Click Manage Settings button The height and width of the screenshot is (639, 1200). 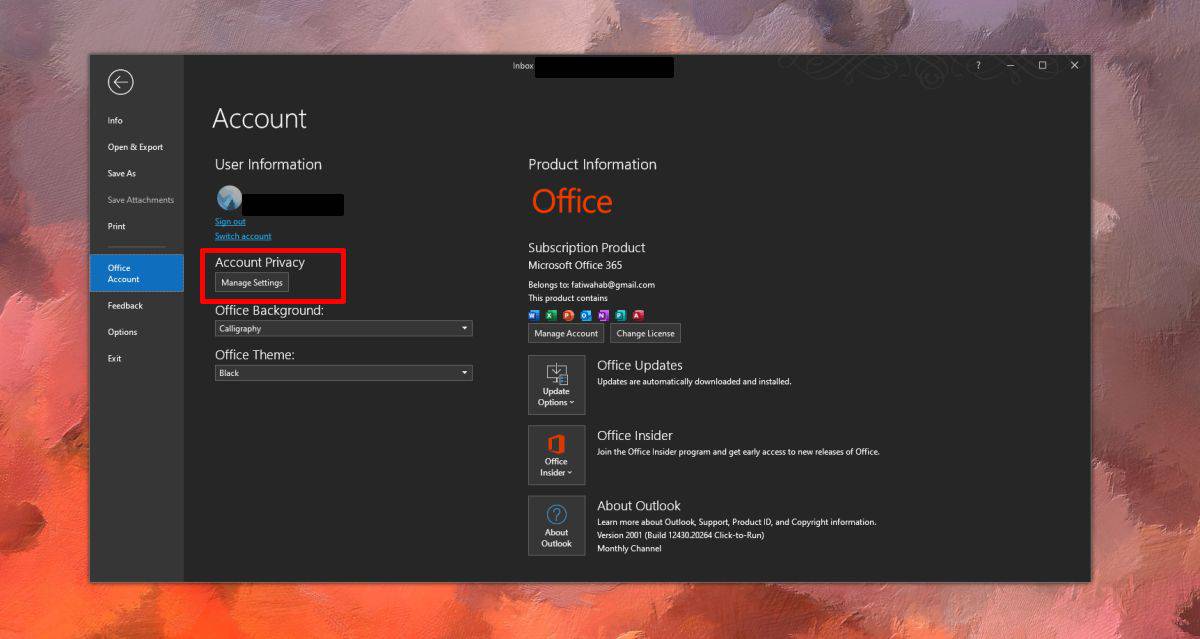252,283
